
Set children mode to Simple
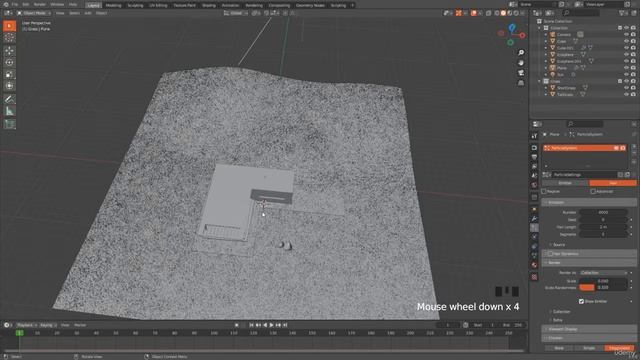pos(589,348)
